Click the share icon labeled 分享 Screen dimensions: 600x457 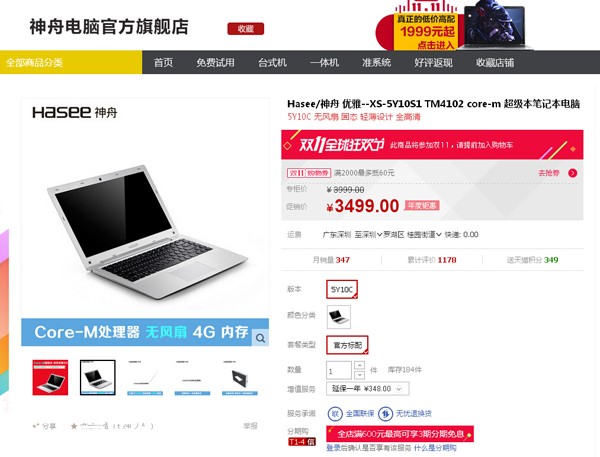click(x=36, y=426)
